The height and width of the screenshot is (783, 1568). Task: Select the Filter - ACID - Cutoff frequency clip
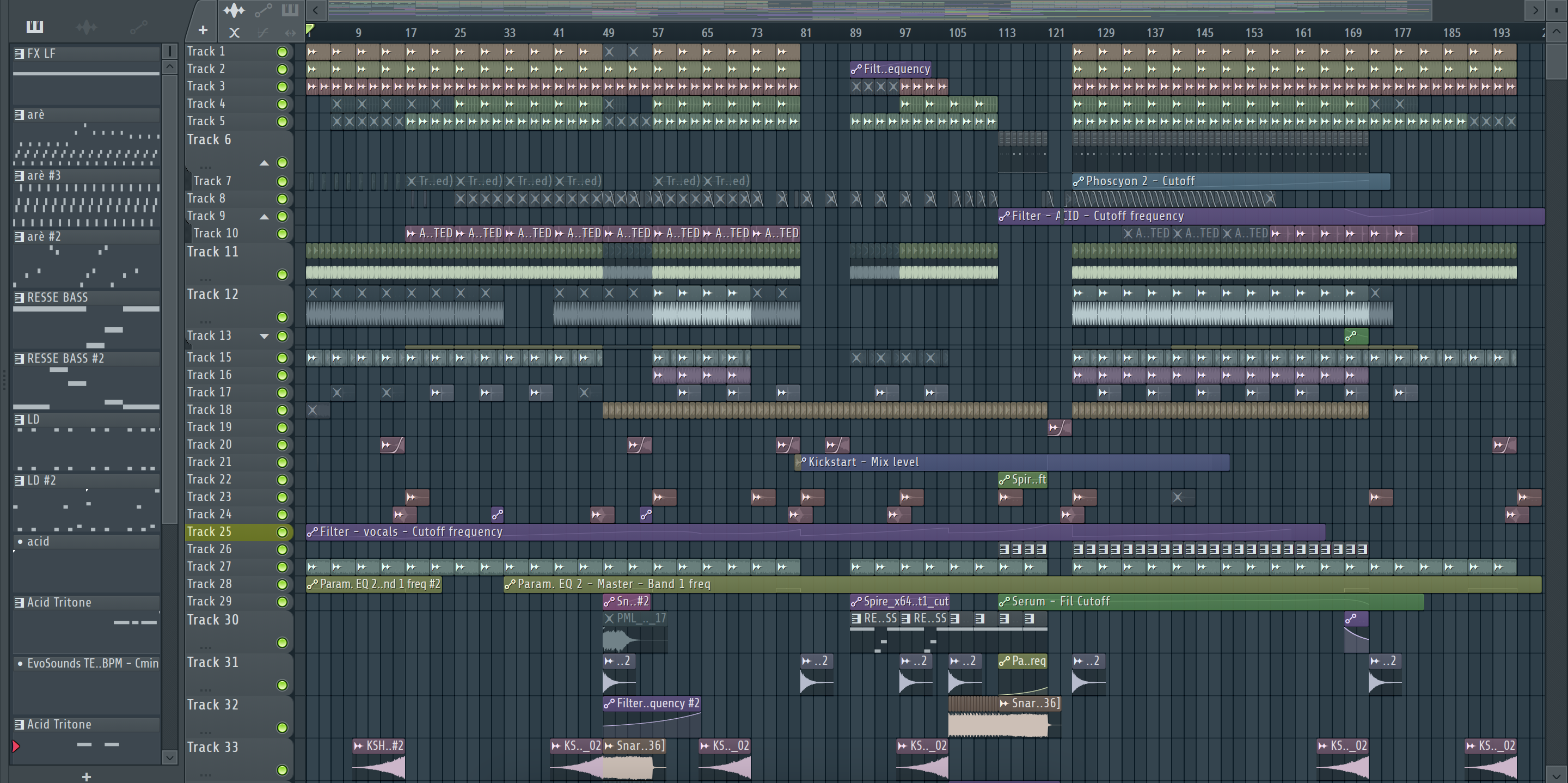tap(1271, 216)
